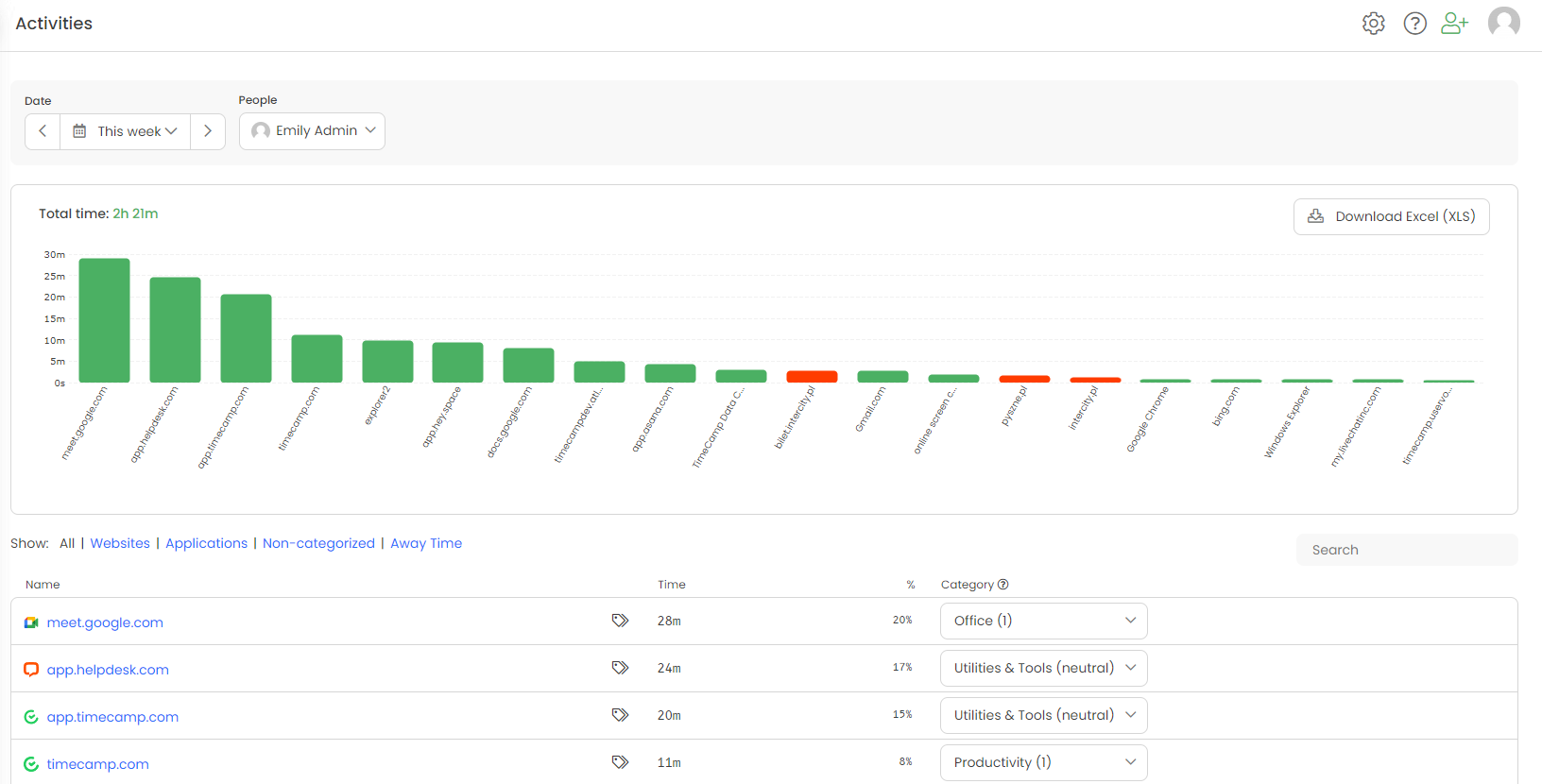This screenshot has height=784, width=1542.
Task: Filter the list by Applications
Action: tap(206, 543)
